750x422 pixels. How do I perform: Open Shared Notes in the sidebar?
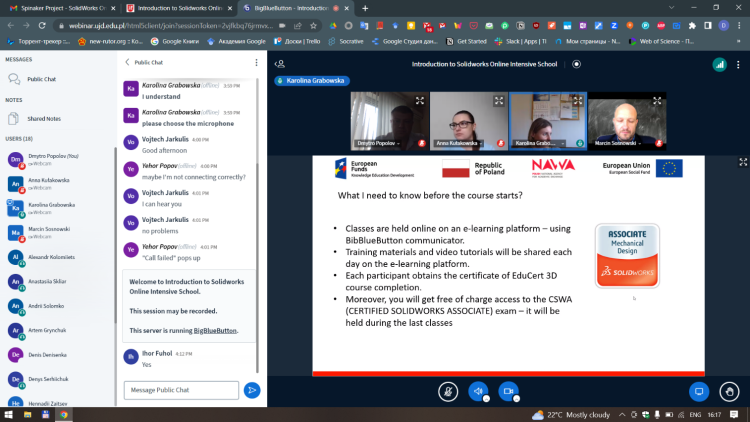(44, 118)
